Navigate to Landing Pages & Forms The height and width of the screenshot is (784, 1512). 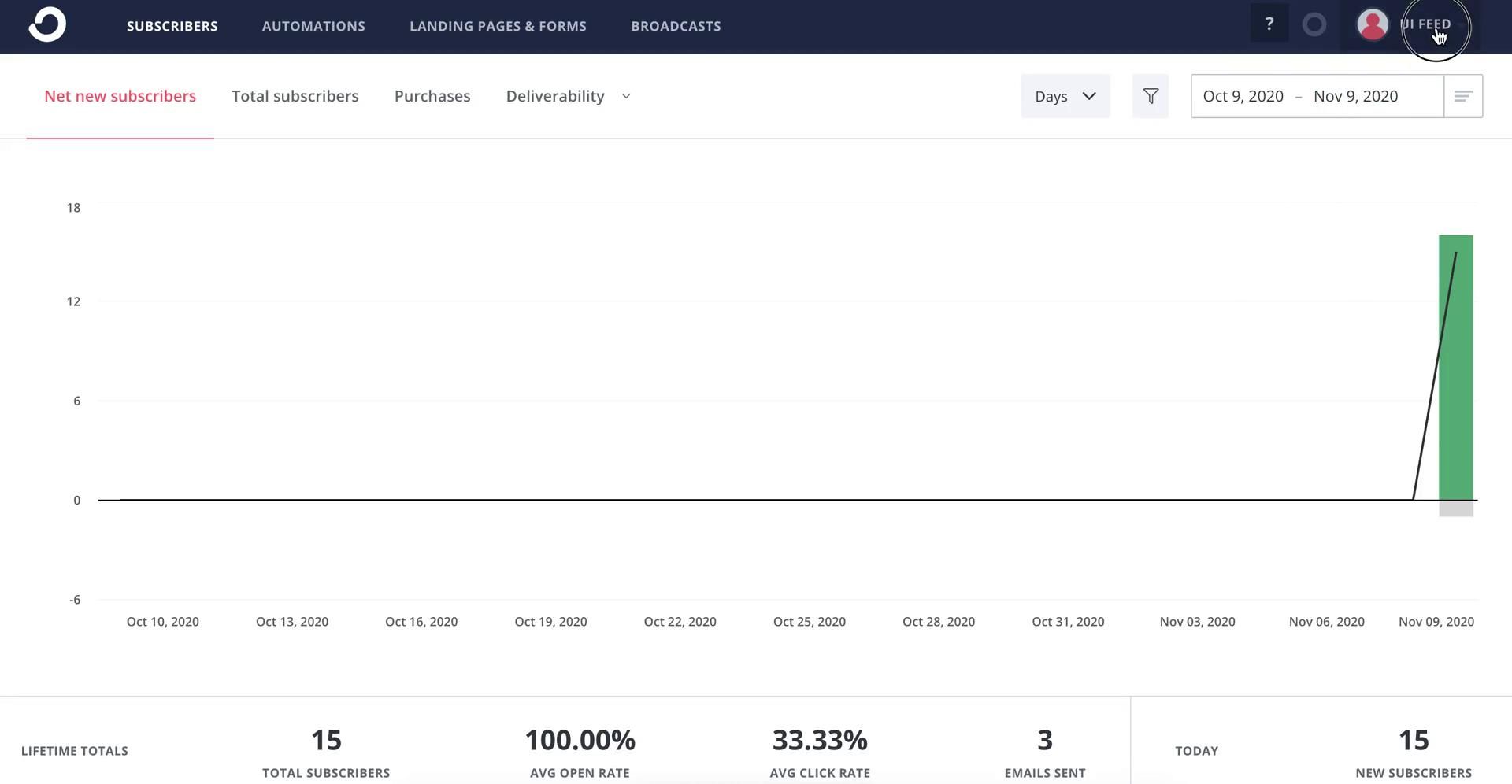pyautogui.click(x=498, y=26)
